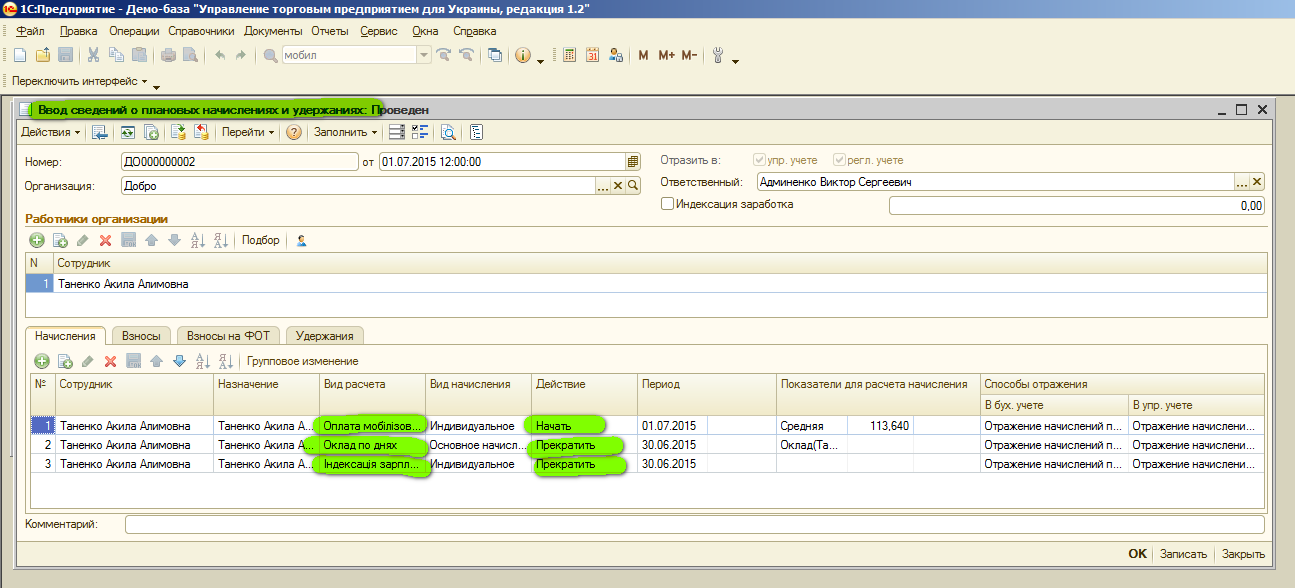Screen dimensions: 1295x588
Task: Open the Организация record with the magnifier button
Action: [x=633, y=185]
